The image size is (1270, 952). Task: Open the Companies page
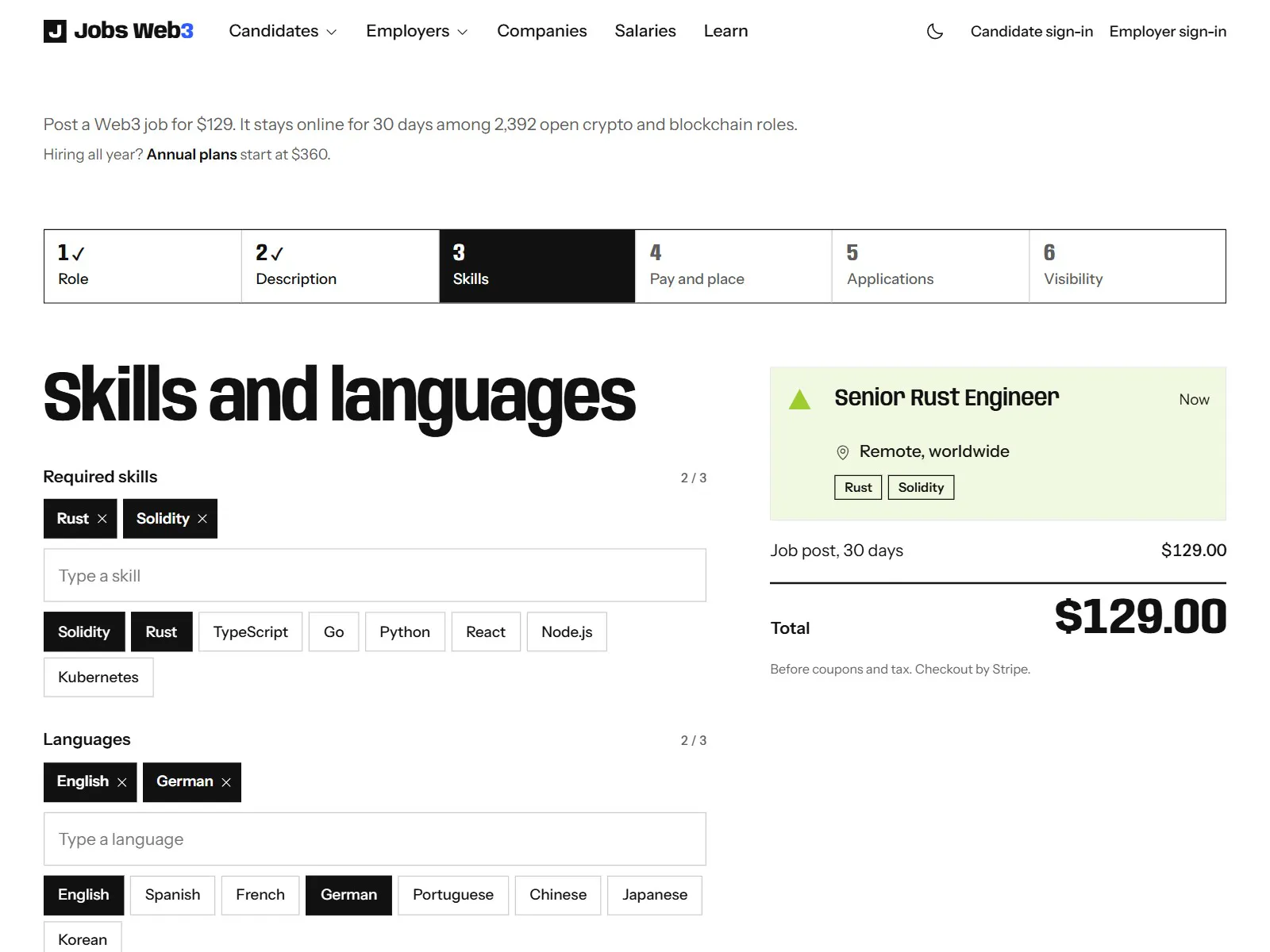(542, 31)
